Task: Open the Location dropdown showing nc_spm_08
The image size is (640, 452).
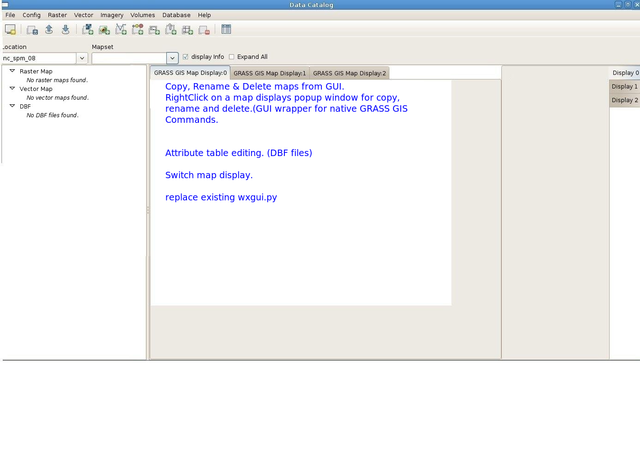Action: (x=82, y=59)
